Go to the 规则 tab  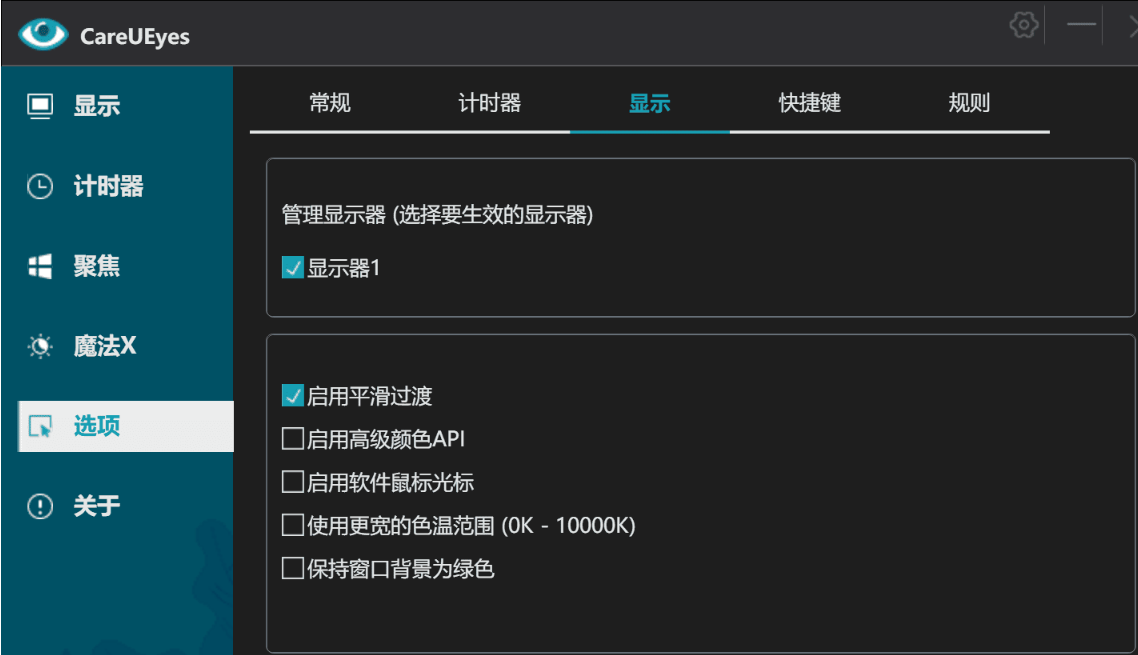[x=969, y=103]
